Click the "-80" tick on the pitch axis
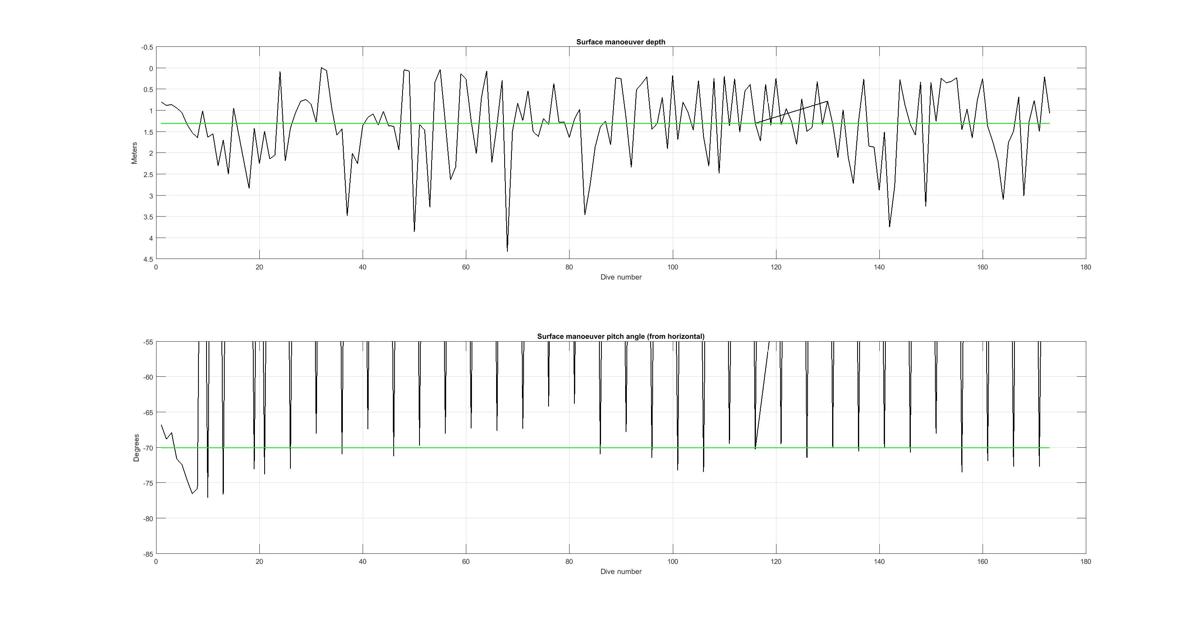This screenshot has height=622, width=1200. (148, 518)
